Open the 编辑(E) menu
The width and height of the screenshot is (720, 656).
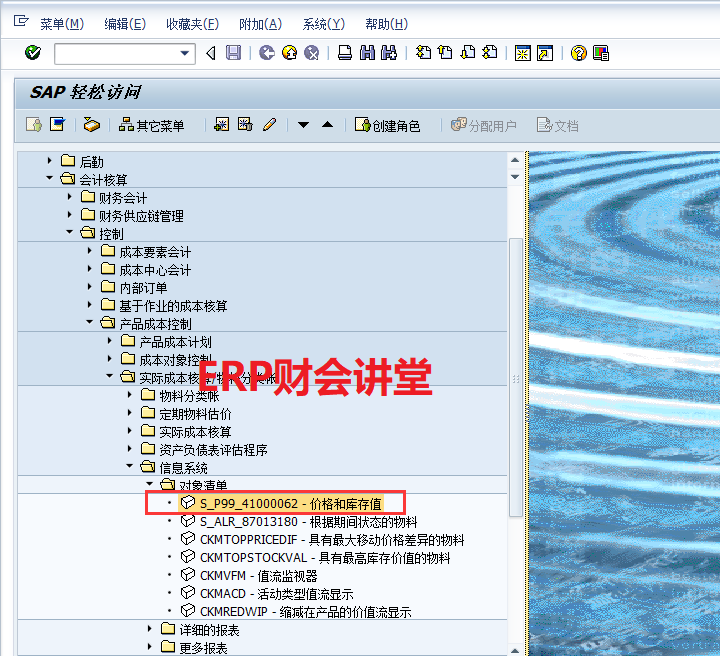[124, 24]
